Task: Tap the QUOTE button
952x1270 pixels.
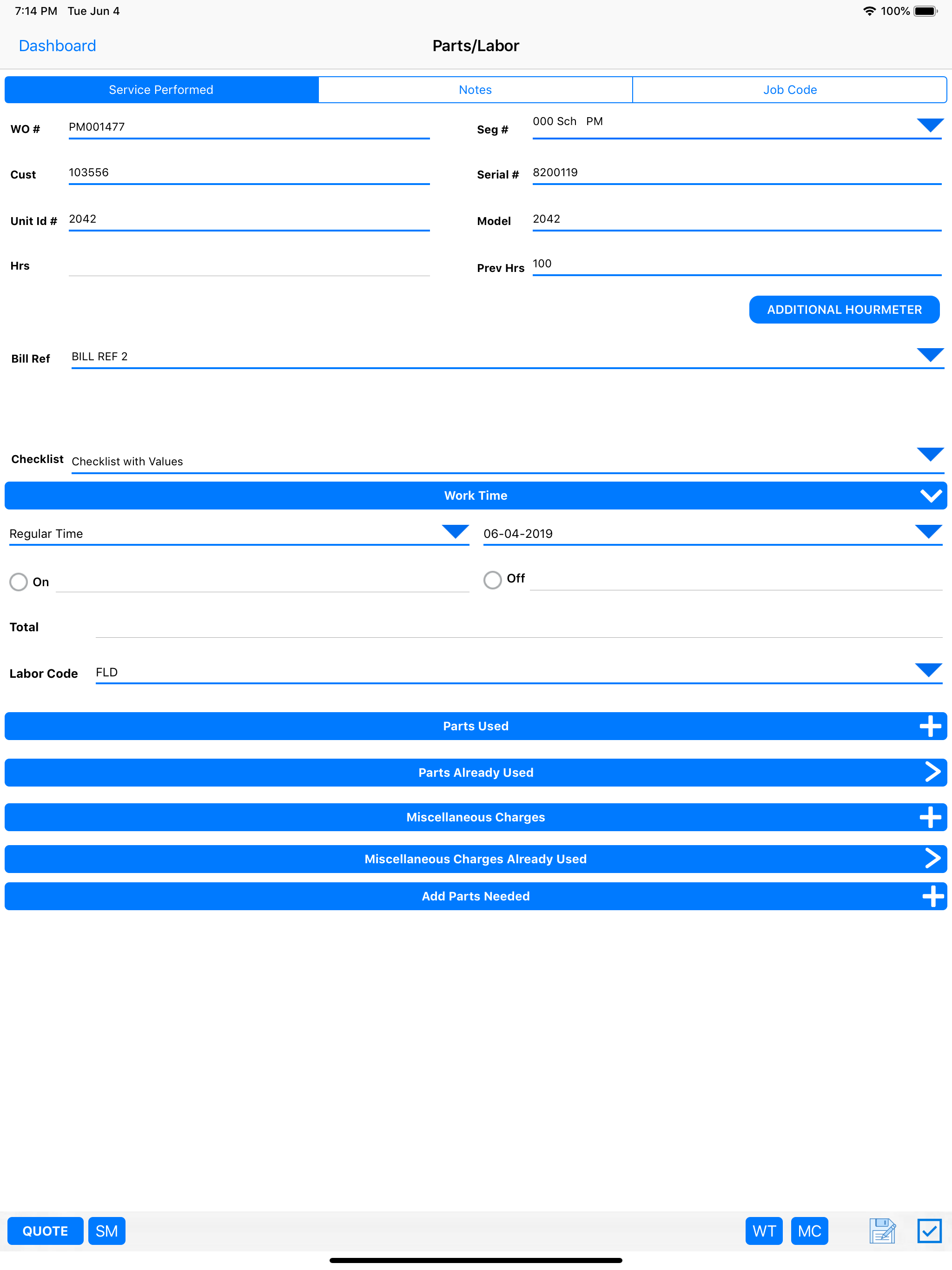Action: coord(46,1230)
